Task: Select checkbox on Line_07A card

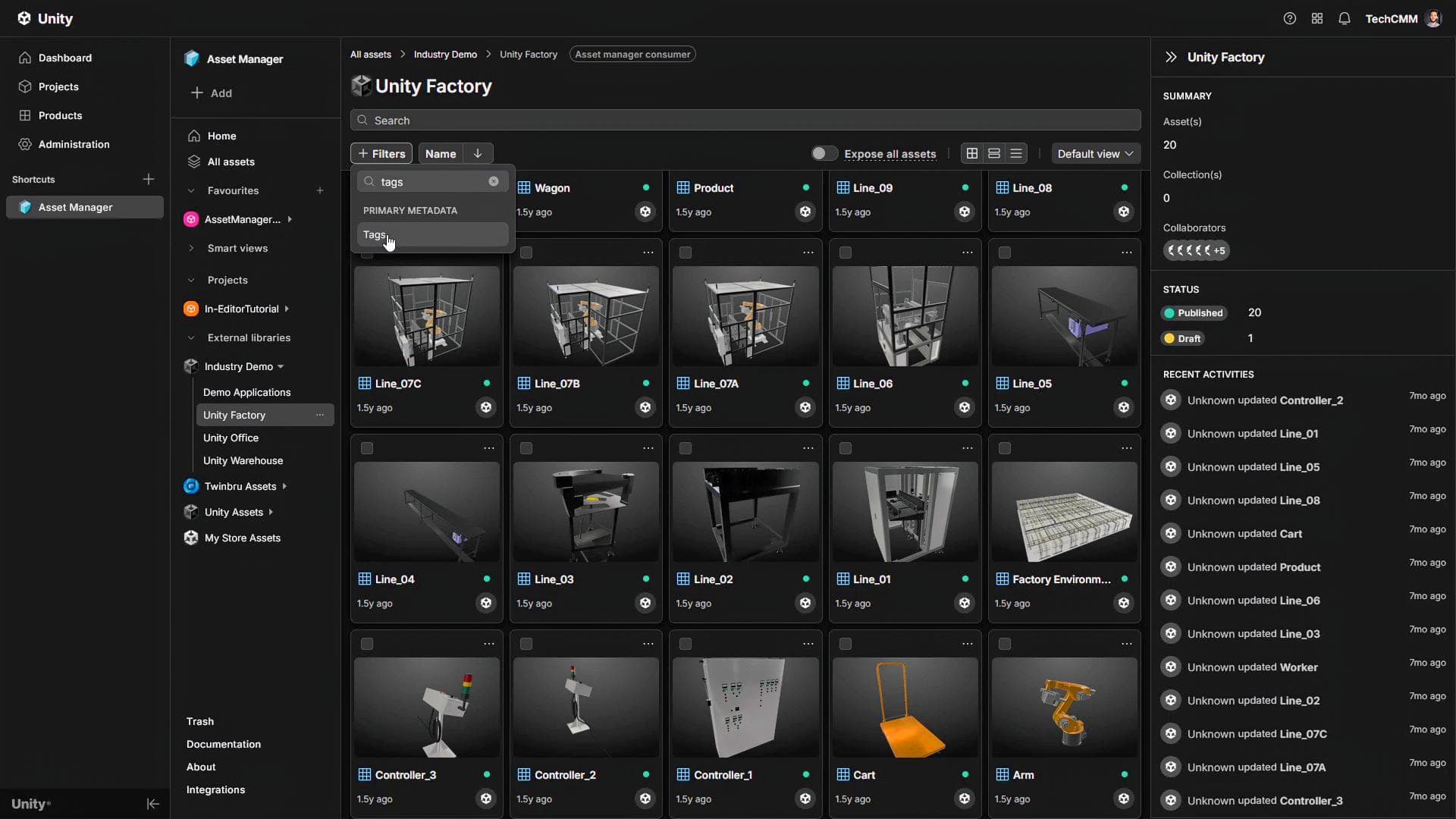Action: click(686, 253)
